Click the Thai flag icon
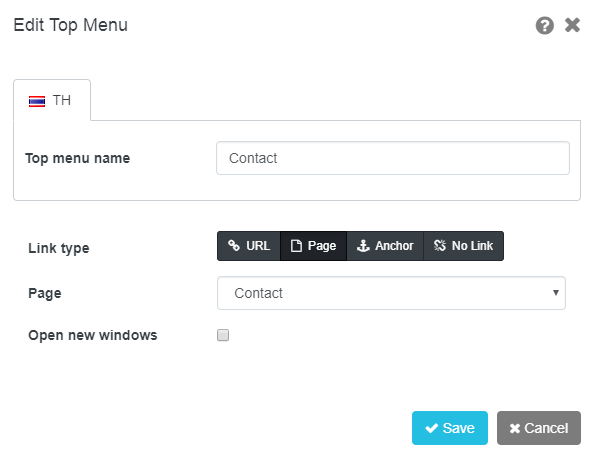 click(x=37, y=101)
